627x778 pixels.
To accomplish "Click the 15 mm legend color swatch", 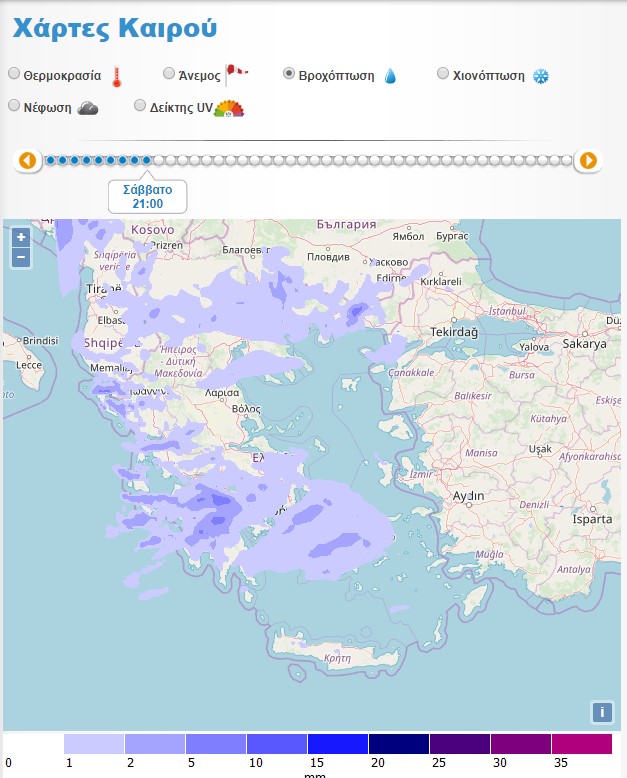I will click(x=338, y=744).
